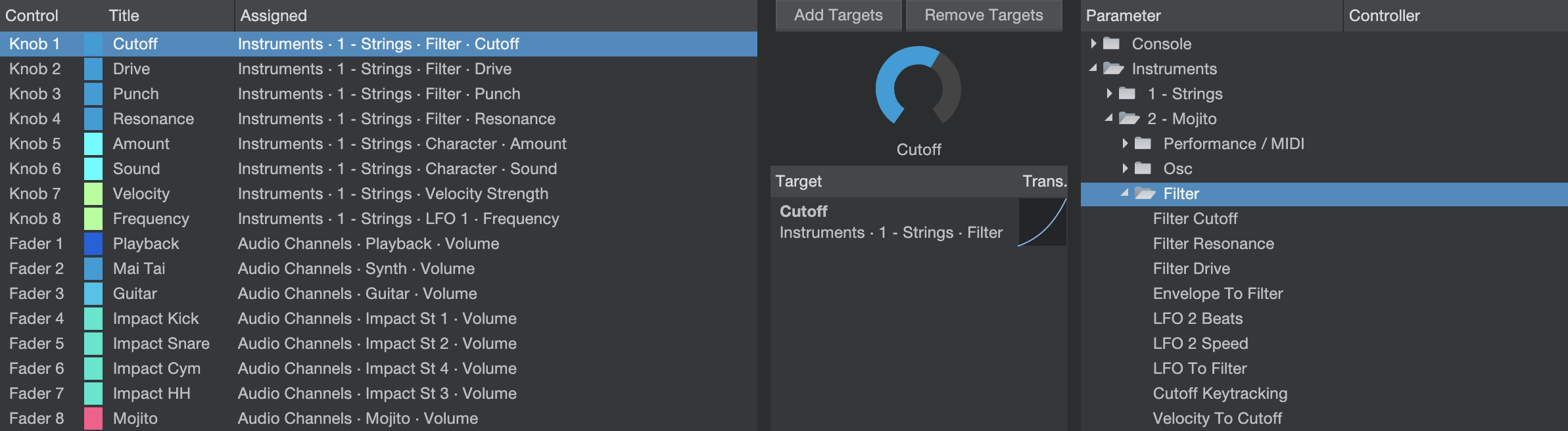The height and width of the screenshot is (431, 1568).
Task: Expand the Osc disclosure triangle
Action: tap(1125, 168)
